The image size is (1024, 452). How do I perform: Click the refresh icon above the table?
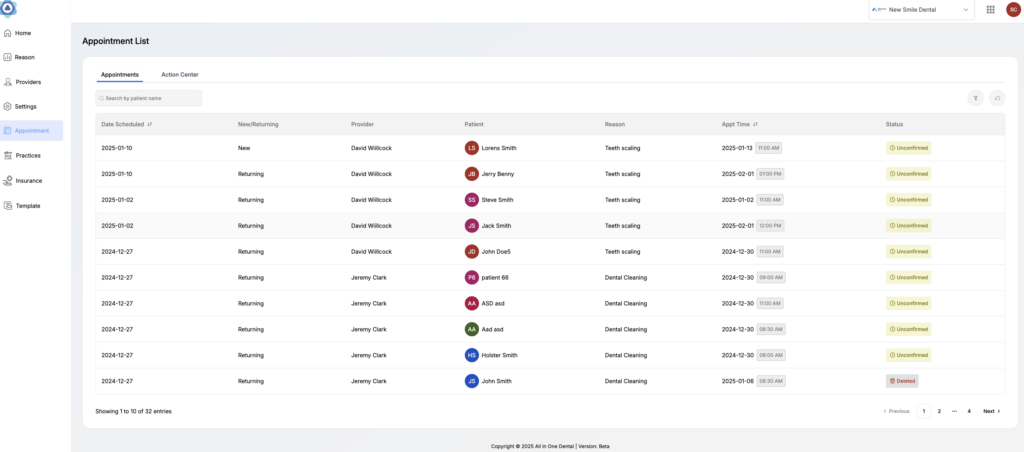click(997, 98)
